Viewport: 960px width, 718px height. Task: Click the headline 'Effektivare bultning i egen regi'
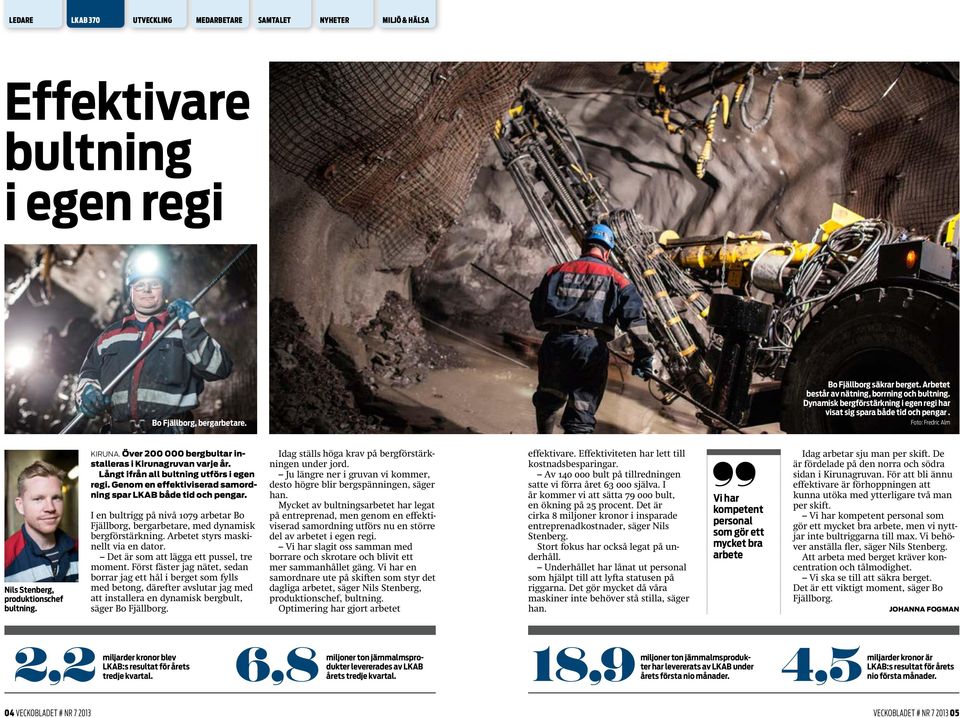(128, 153)
